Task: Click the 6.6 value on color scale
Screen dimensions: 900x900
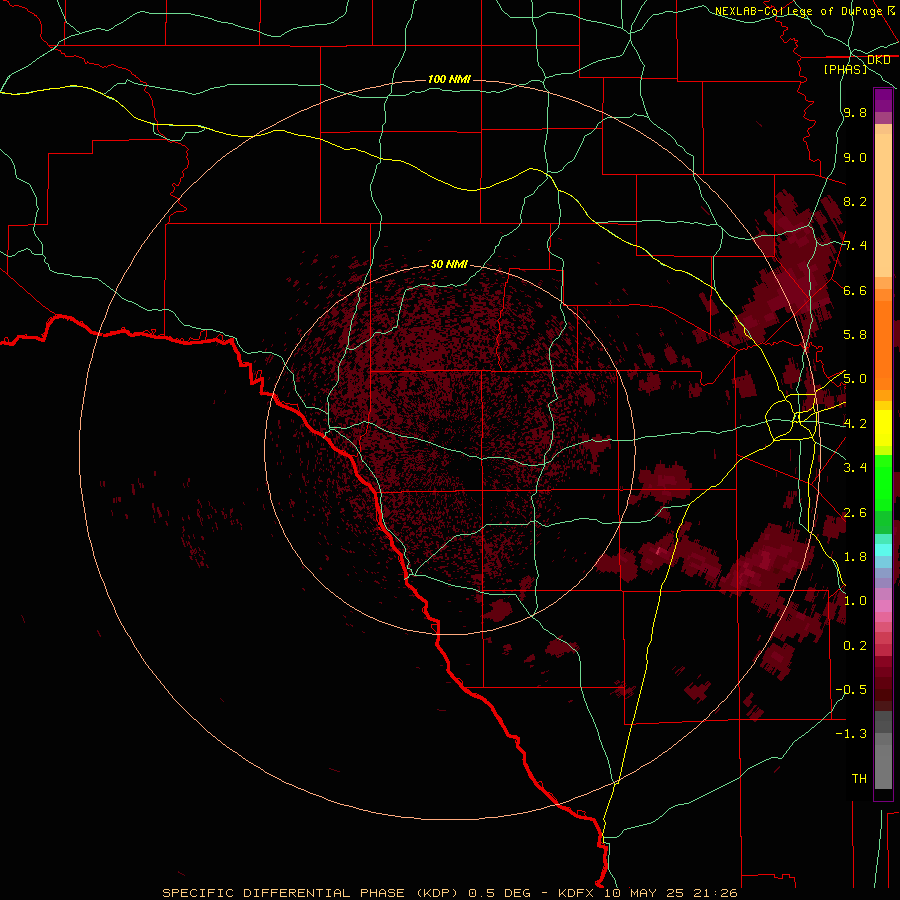Action: 855,290
